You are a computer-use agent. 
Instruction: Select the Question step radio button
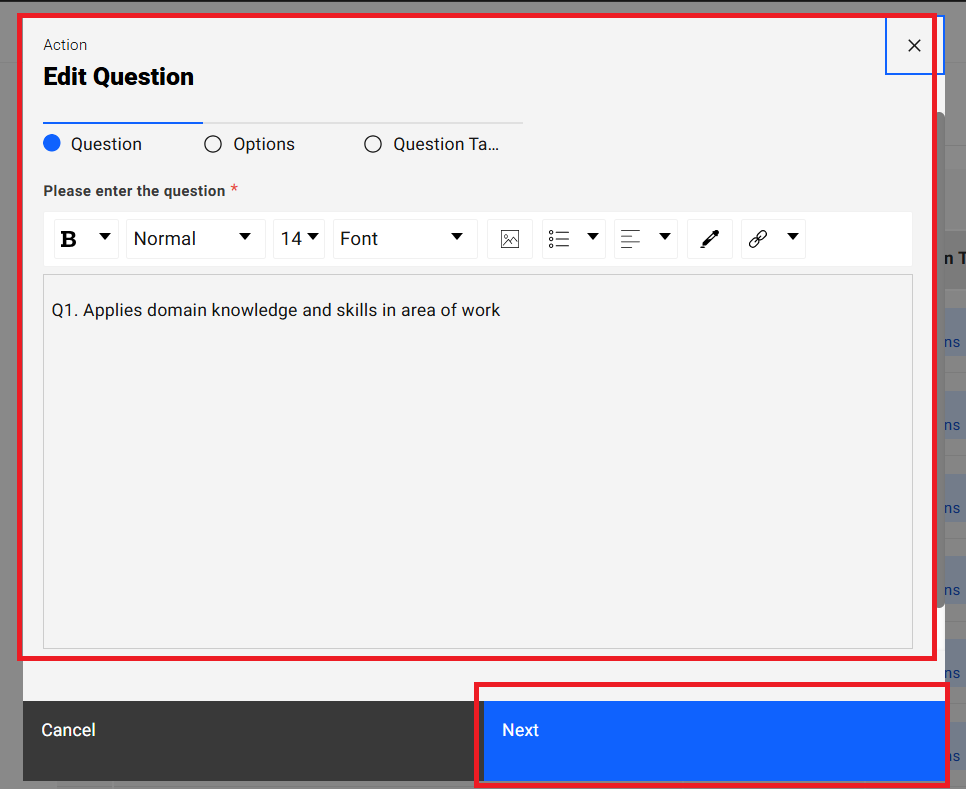click(x=53, y=144)
